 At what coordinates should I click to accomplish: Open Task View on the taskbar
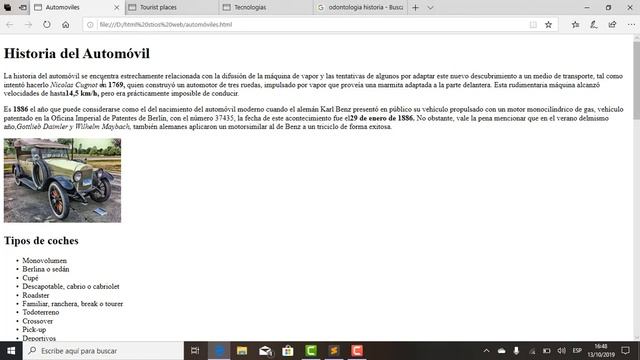click(x=195, y=351)
